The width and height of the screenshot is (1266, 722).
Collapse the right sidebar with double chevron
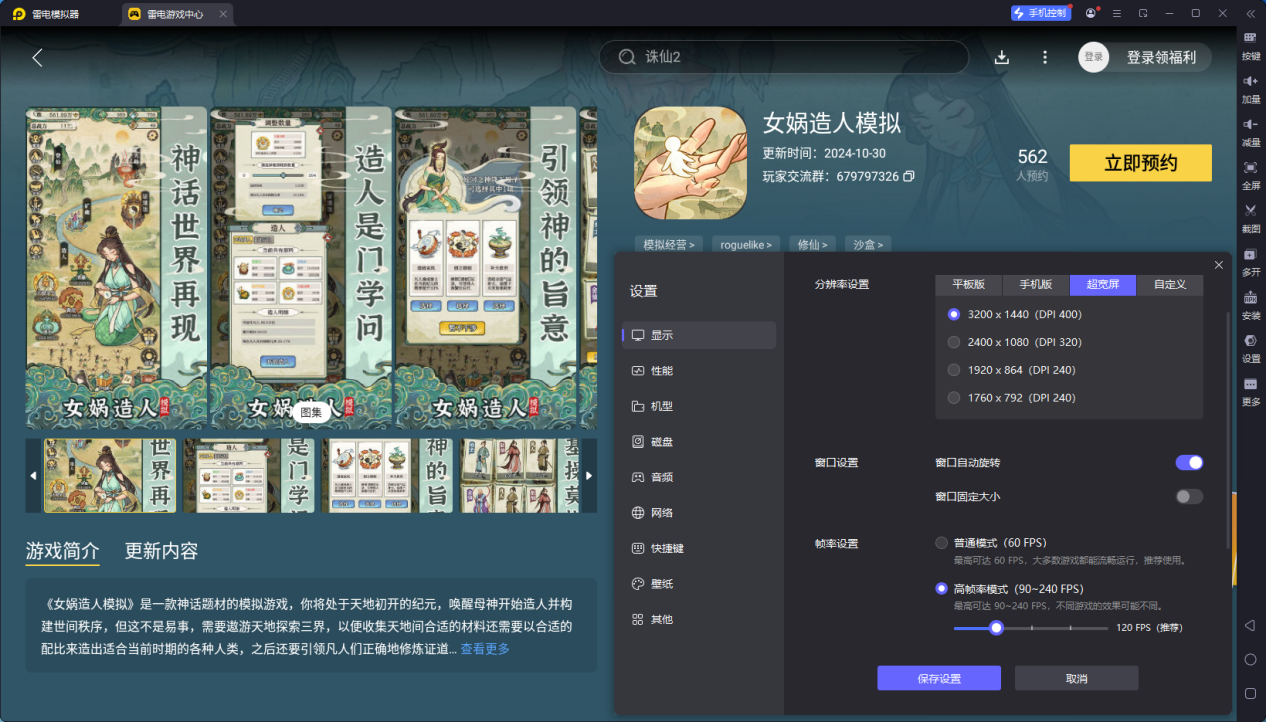pos(1250,13)
